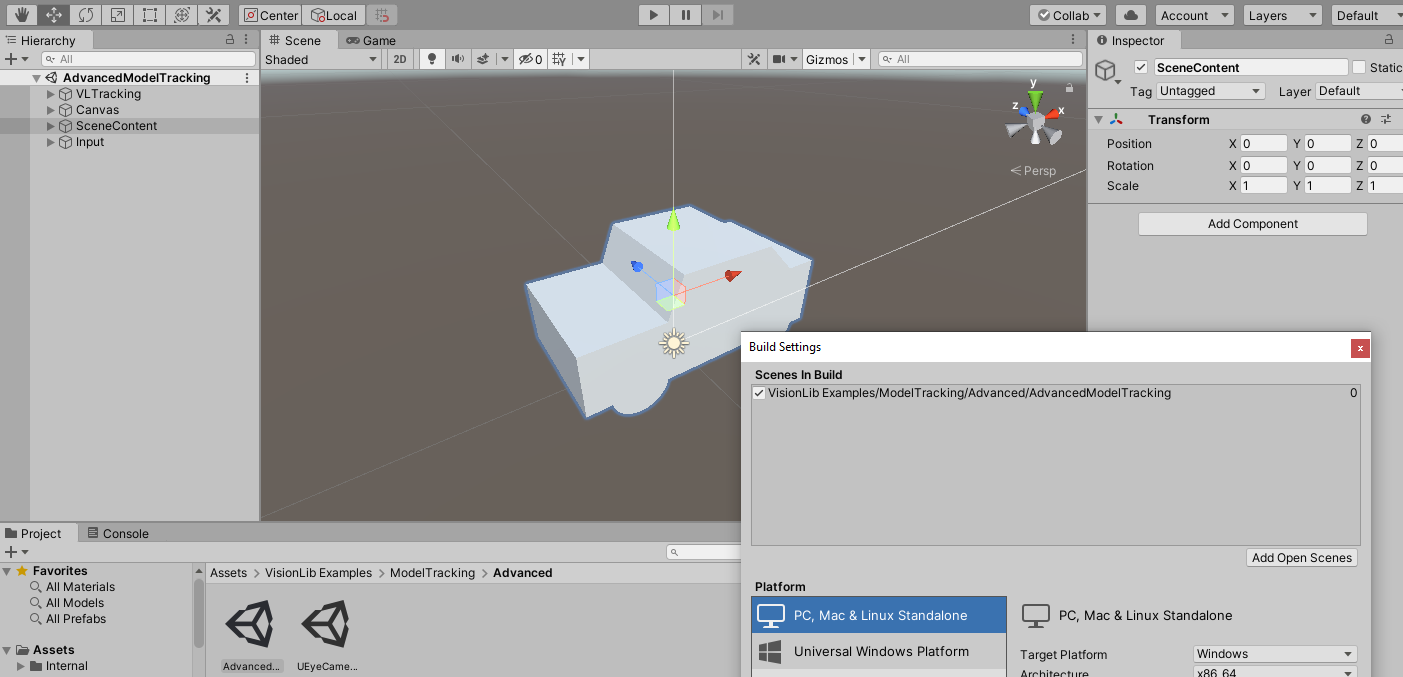
Task: Switch to the Console tab
Action: tap(117, 533)
